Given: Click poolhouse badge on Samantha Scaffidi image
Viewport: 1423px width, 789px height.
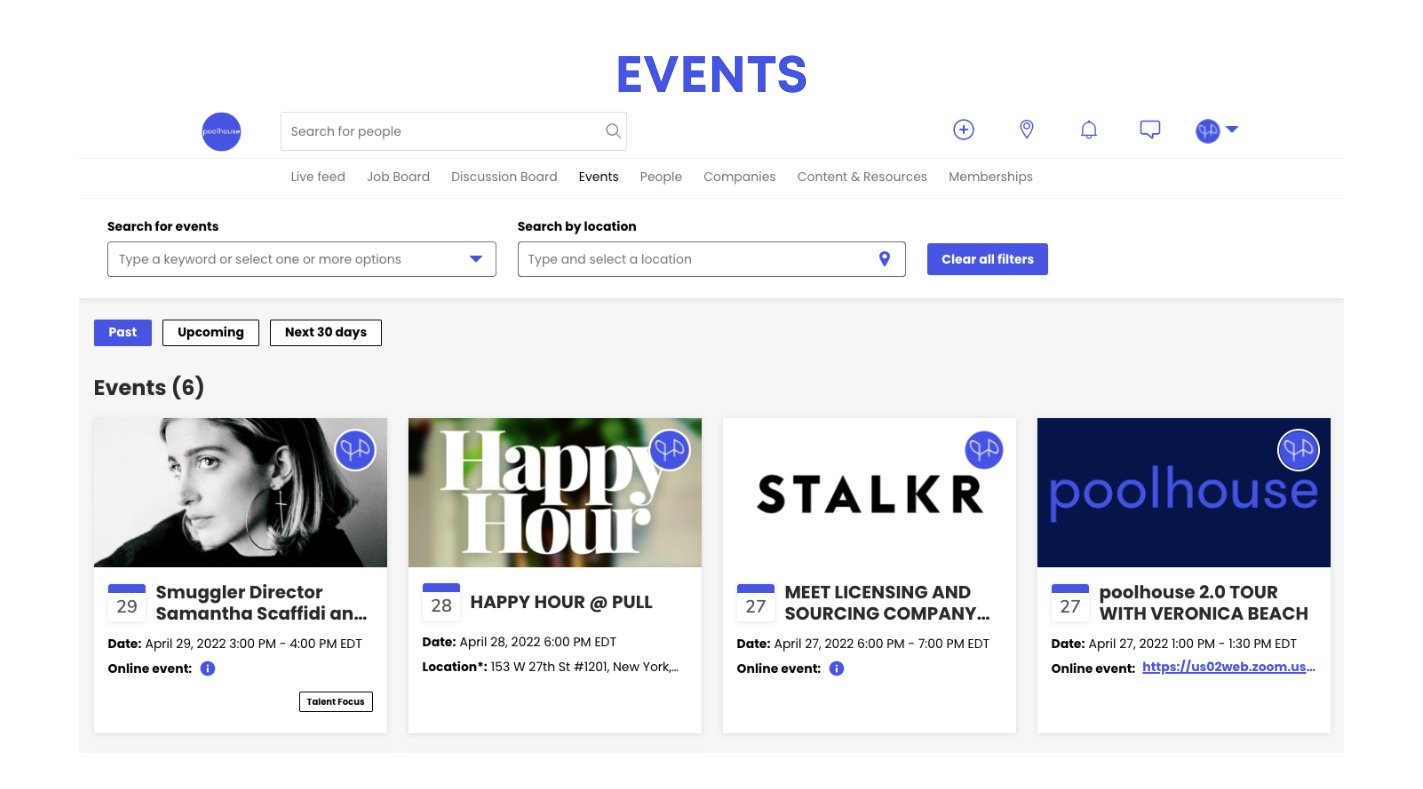Looking at the screenshot, I should (x=355, y=450).
